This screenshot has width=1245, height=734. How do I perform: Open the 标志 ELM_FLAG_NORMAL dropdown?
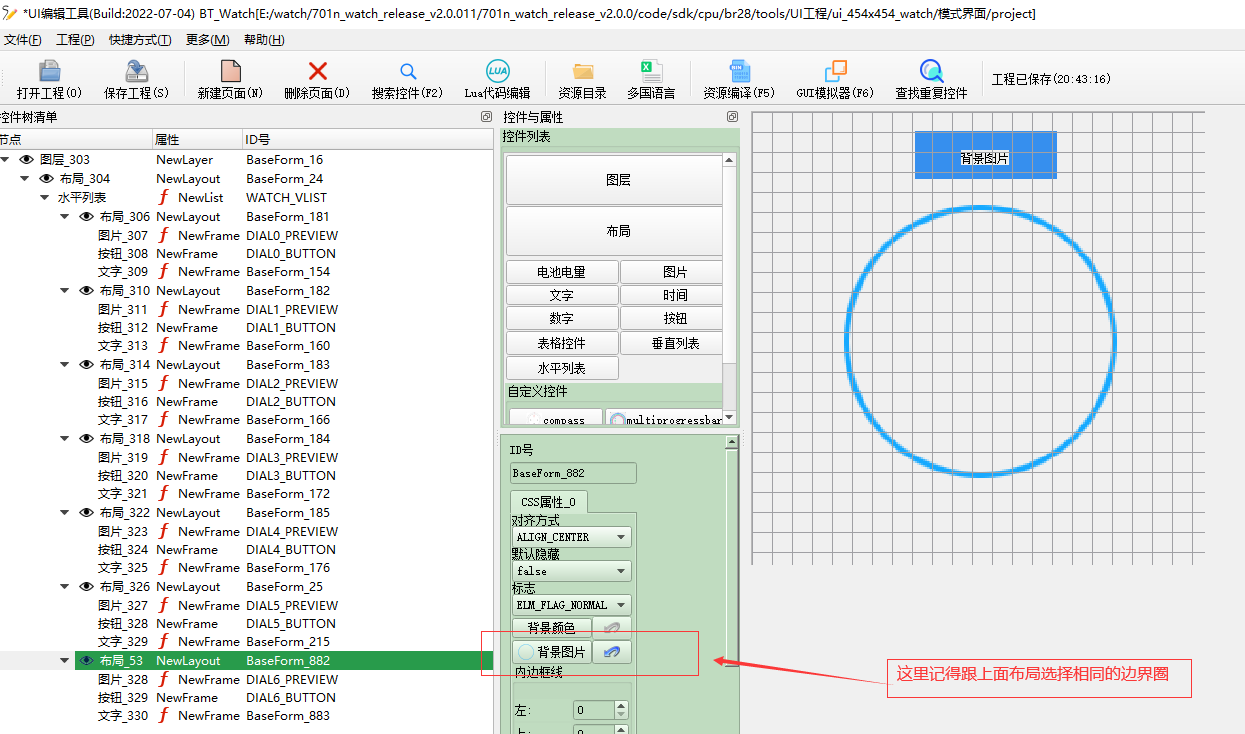pyautogui.click(x=571, y=605)
